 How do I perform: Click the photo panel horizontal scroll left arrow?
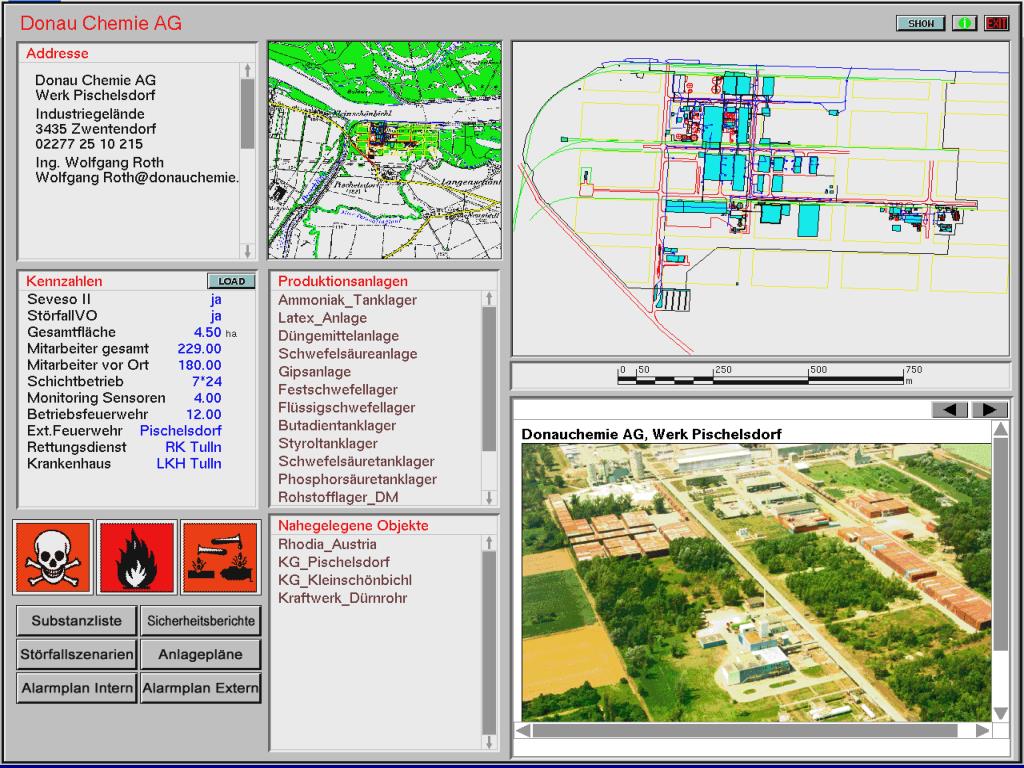522,731
